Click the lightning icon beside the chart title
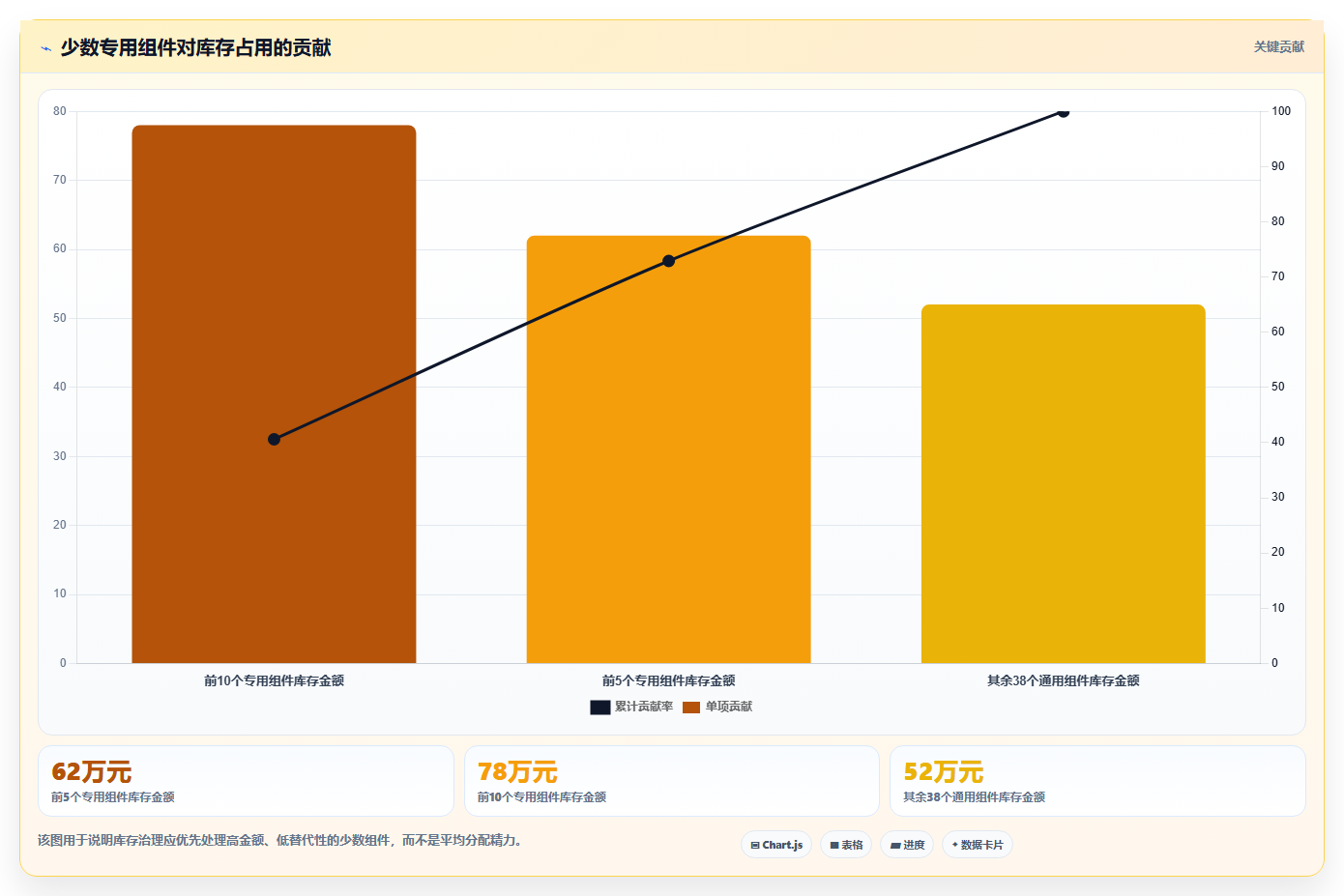 coord(45,48)
